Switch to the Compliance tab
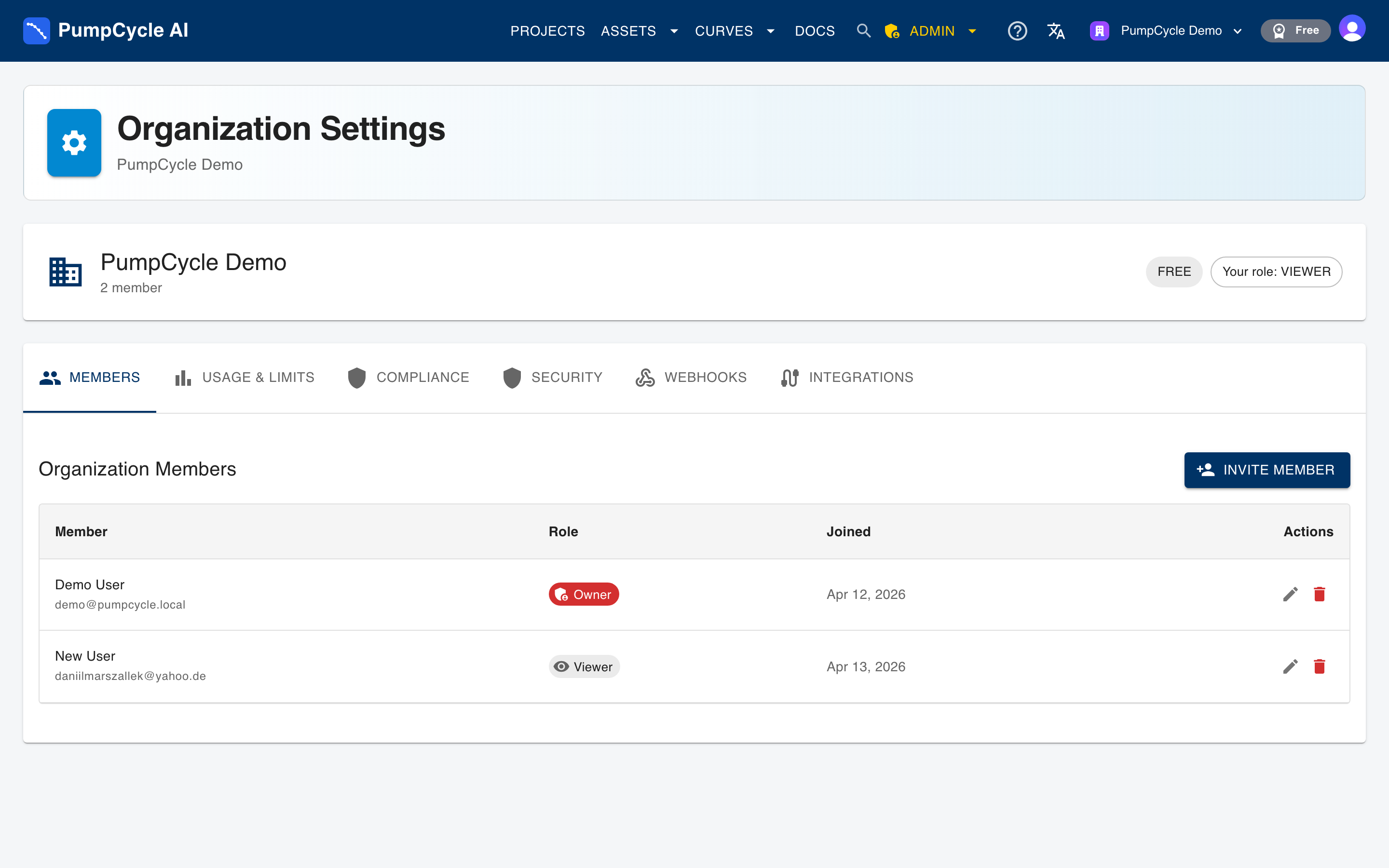The height and width of the screenshot is (868, 1389). click(x=409, y=378)
